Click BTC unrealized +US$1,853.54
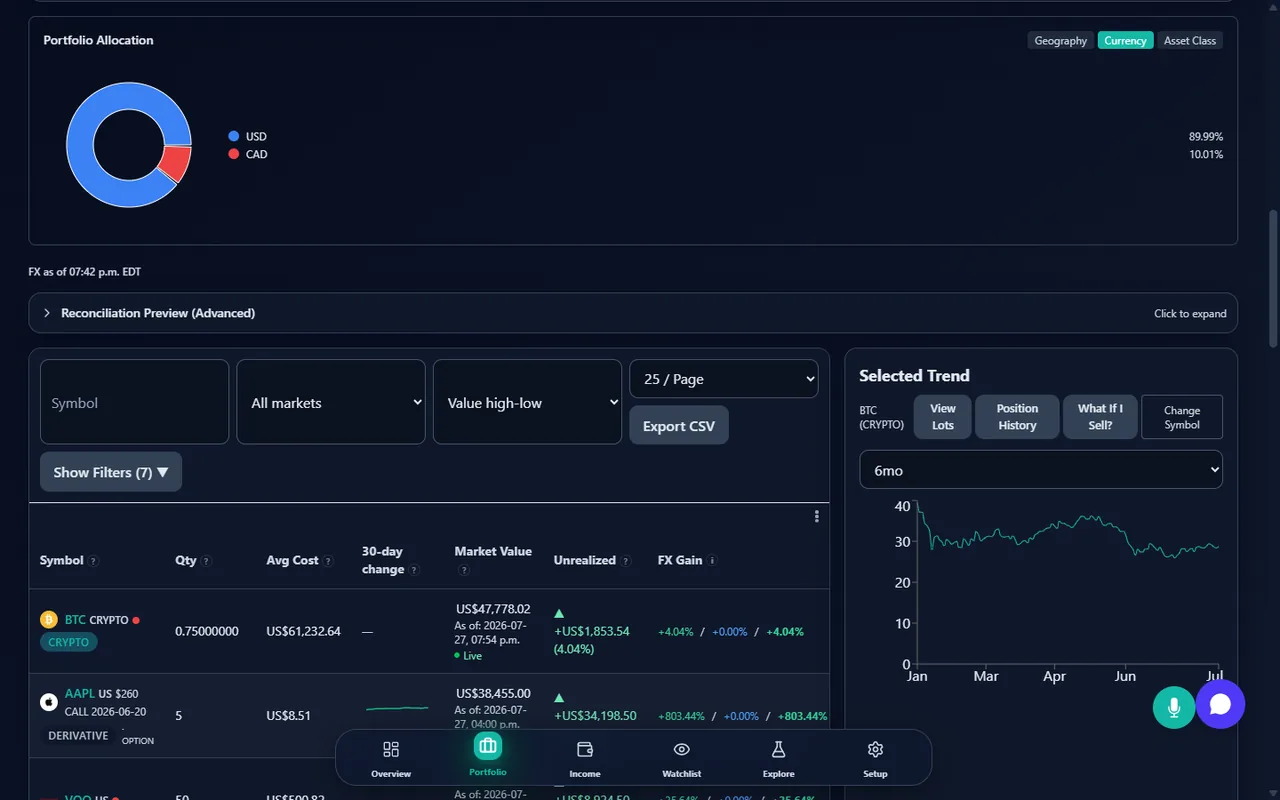Screen dimensions: 1280x800 point(592,631)
